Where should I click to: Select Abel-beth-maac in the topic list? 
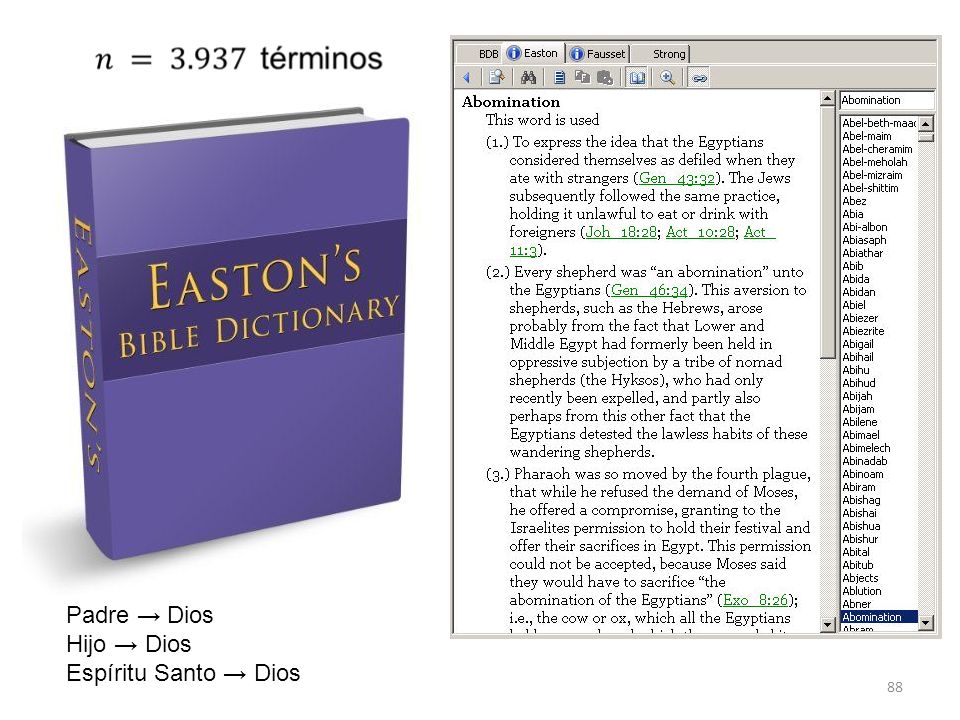click(879, 123)
